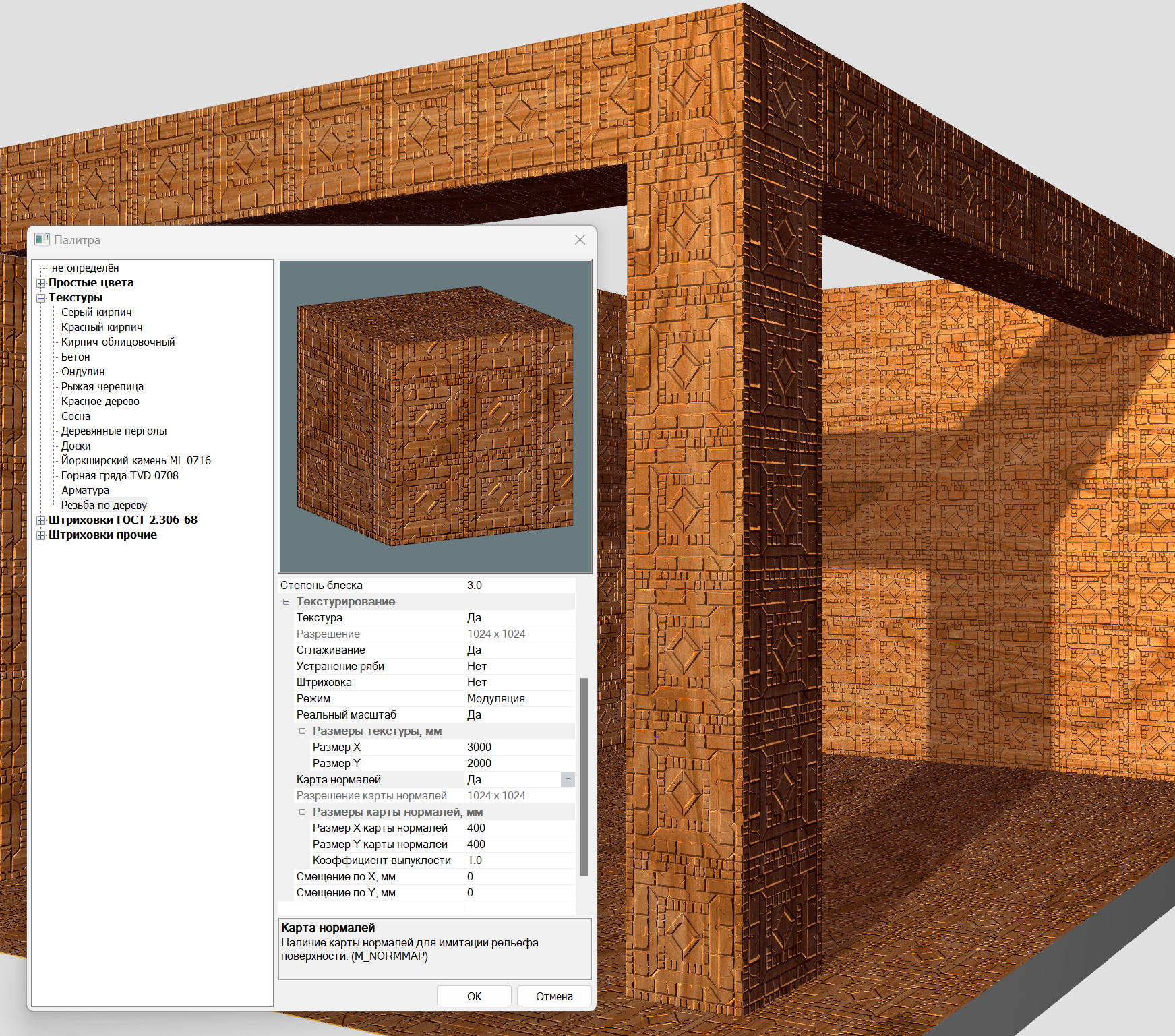This screenshot has width=1175, height=1036.
Task: Click the textured cube preview image
Action: [x=435, y=416]
